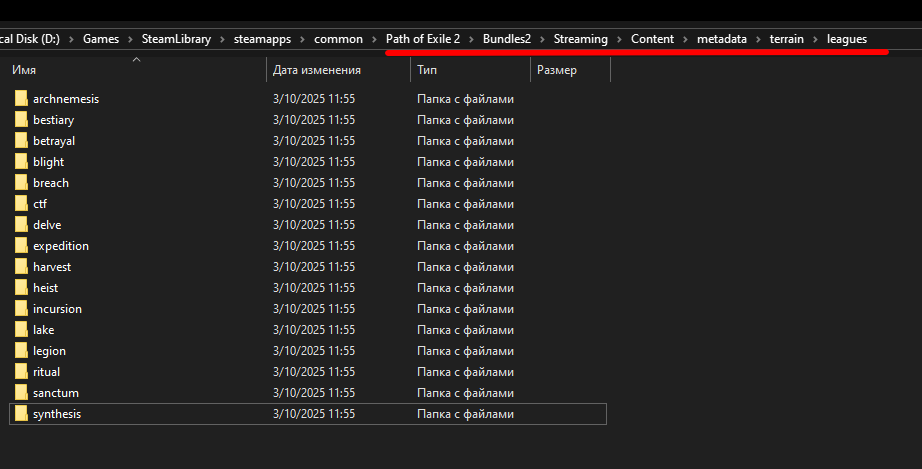Select the sanctum folder name

pos(56,393)
